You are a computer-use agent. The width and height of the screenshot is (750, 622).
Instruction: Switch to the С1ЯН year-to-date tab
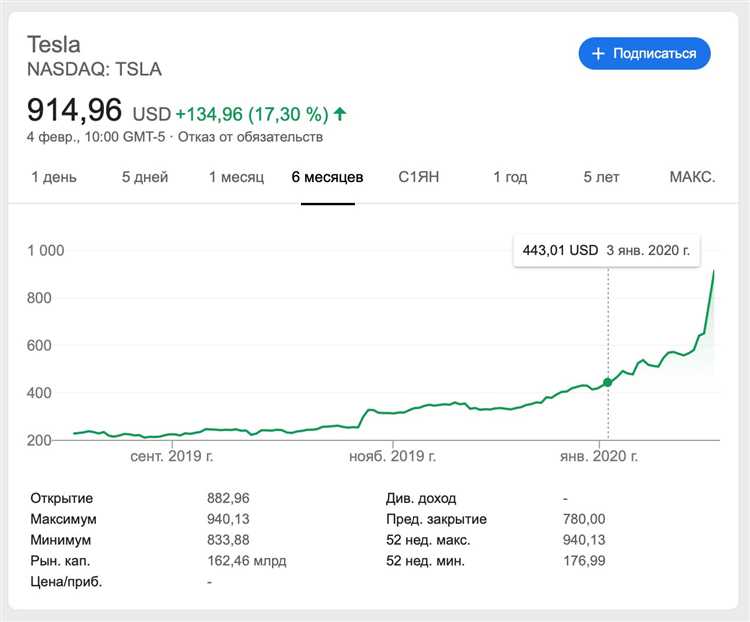[419, 177]
